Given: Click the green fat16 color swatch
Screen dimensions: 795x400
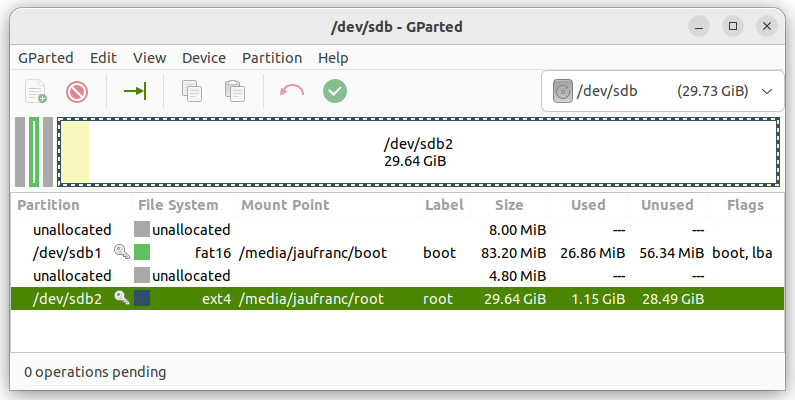Looking at the screenshot, I should coord(142,252).
